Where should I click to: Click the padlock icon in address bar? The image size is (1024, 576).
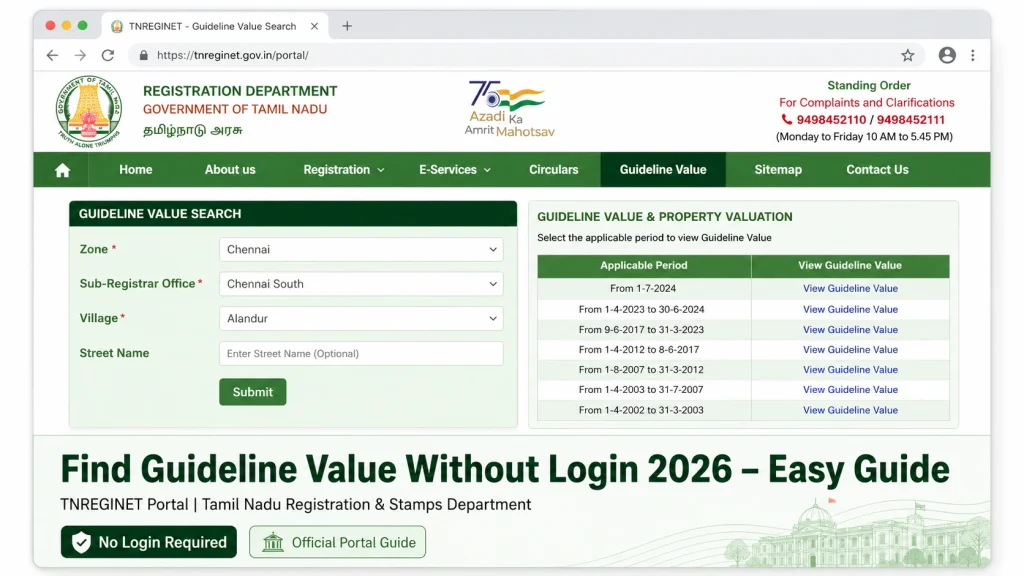click(x=144, y=56)
